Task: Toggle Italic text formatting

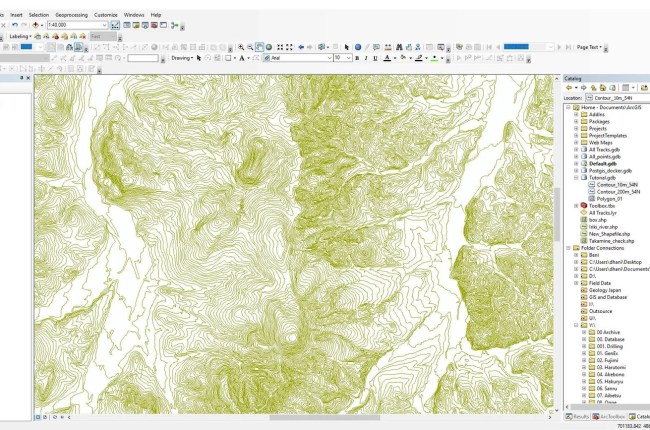Action: click(x=366, y=58)
